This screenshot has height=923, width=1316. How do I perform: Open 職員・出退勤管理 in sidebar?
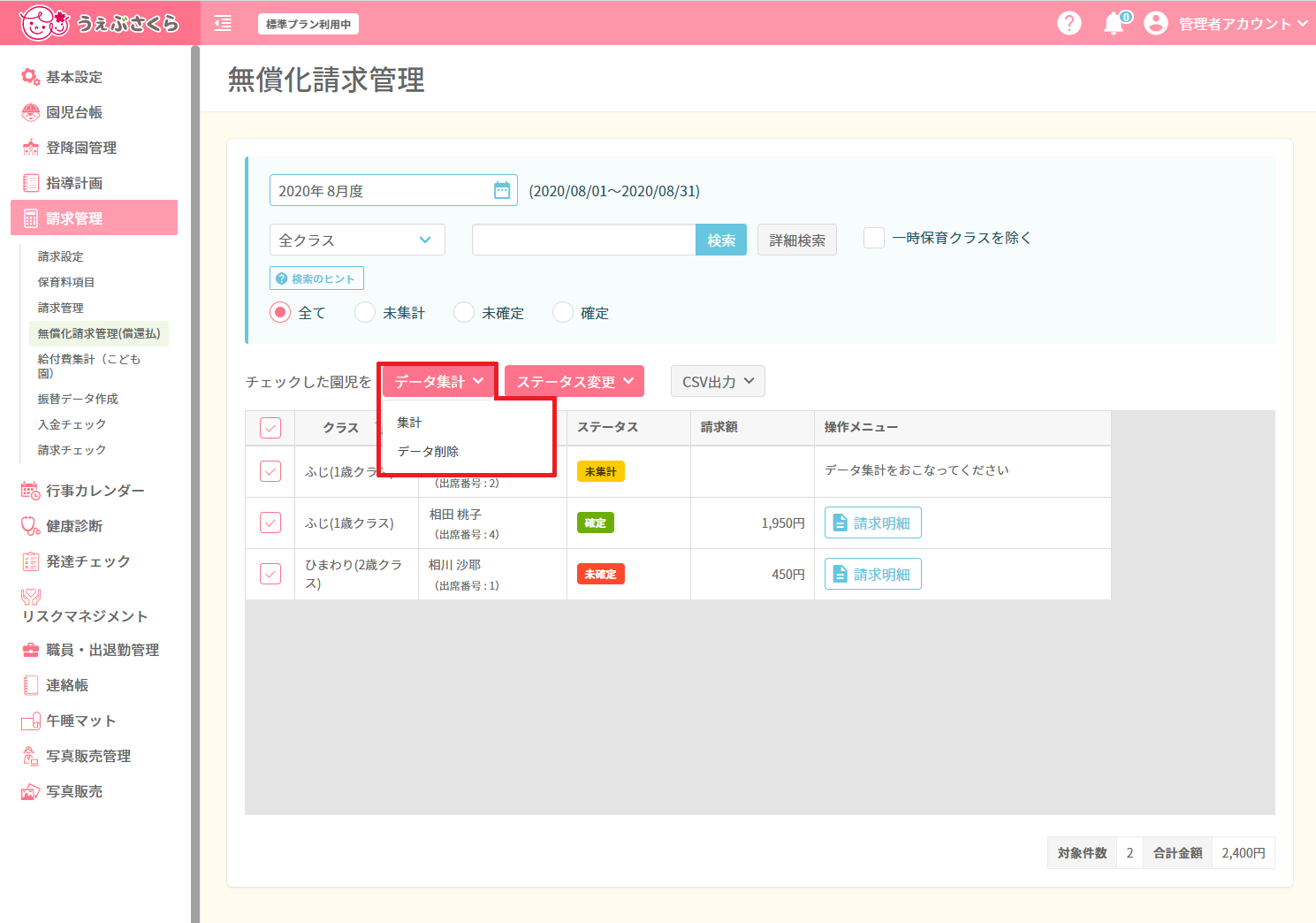coord(103,650)
